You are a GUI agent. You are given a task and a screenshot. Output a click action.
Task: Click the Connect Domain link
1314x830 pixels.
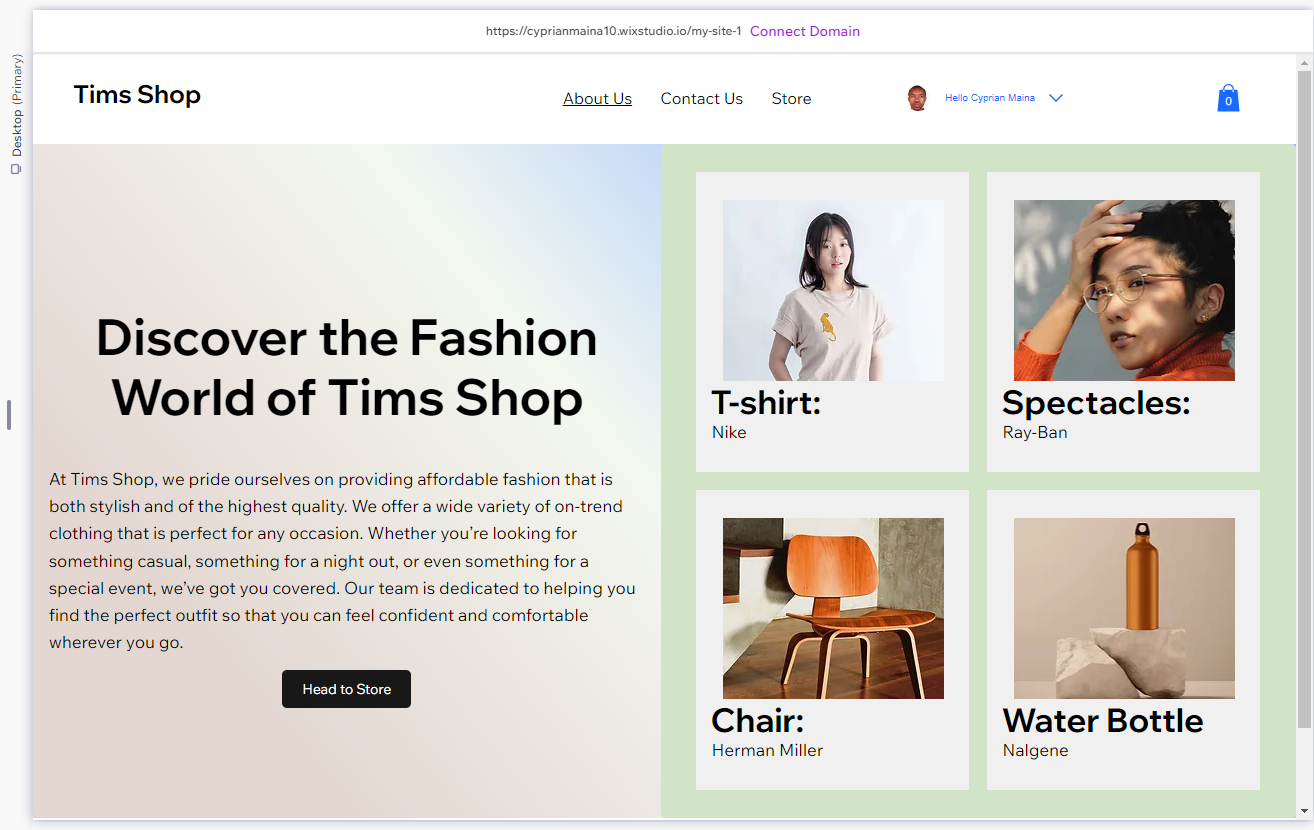click(x=805, y=31)
